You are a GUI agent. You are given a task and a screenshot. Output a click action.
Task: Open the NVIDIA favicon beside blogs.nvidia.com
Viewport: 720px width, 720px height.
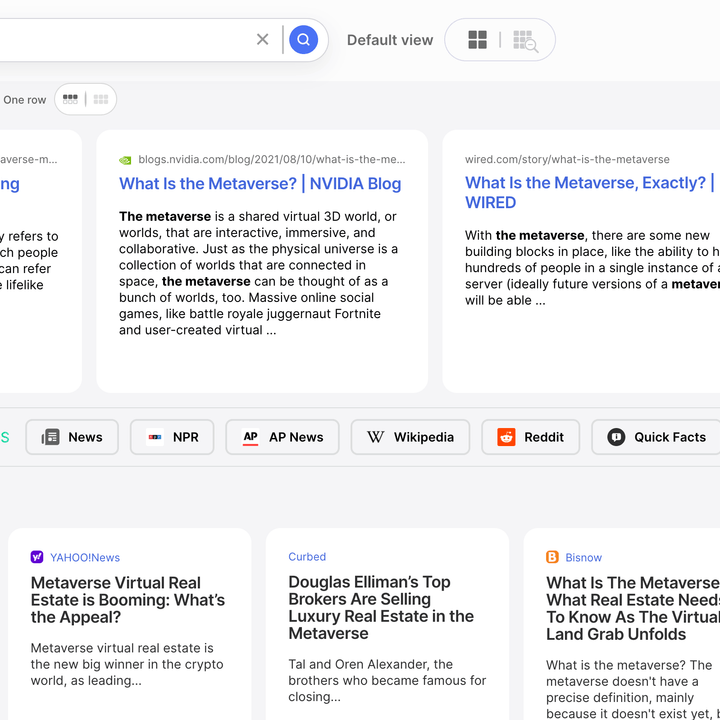click(x=125, y=160)
